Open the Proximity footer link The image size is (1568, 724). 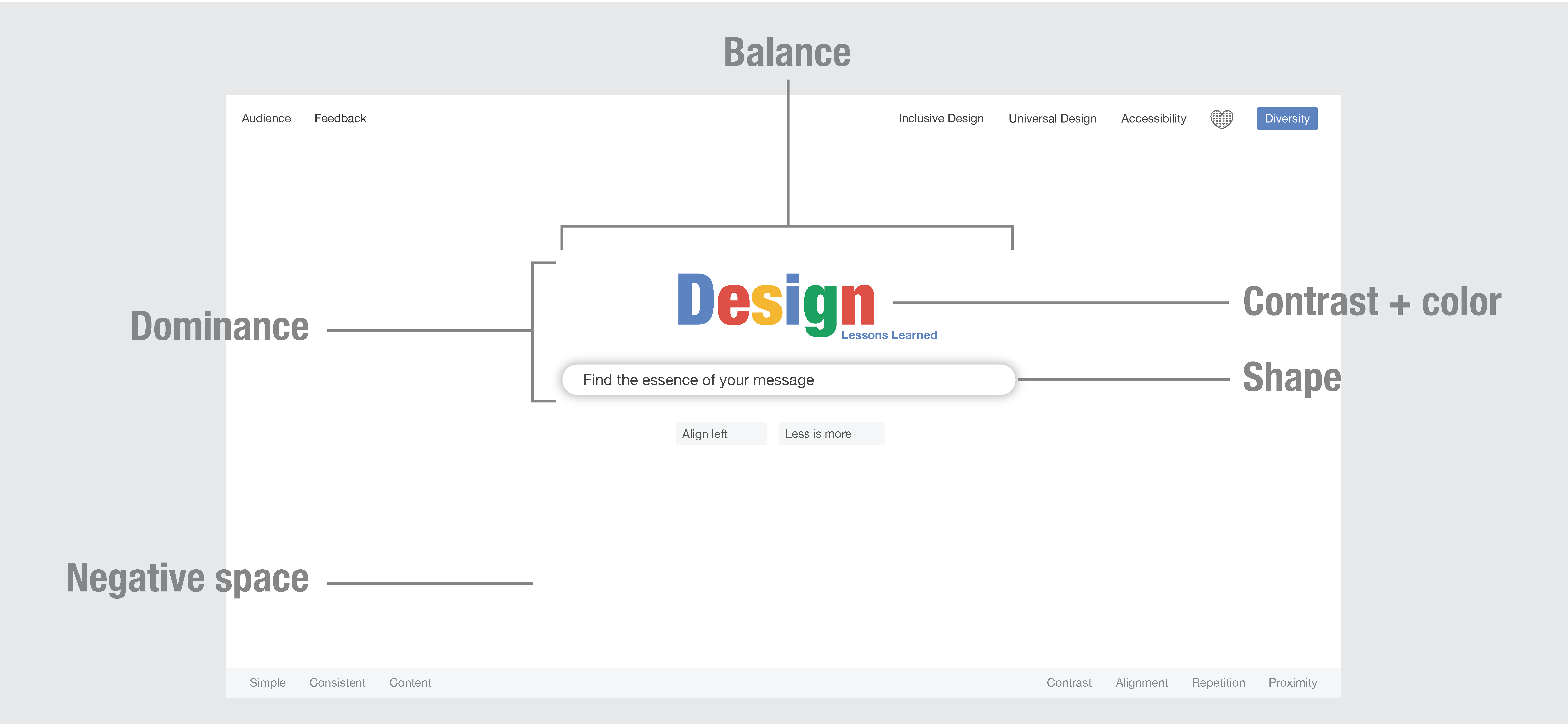point(1293,683)
